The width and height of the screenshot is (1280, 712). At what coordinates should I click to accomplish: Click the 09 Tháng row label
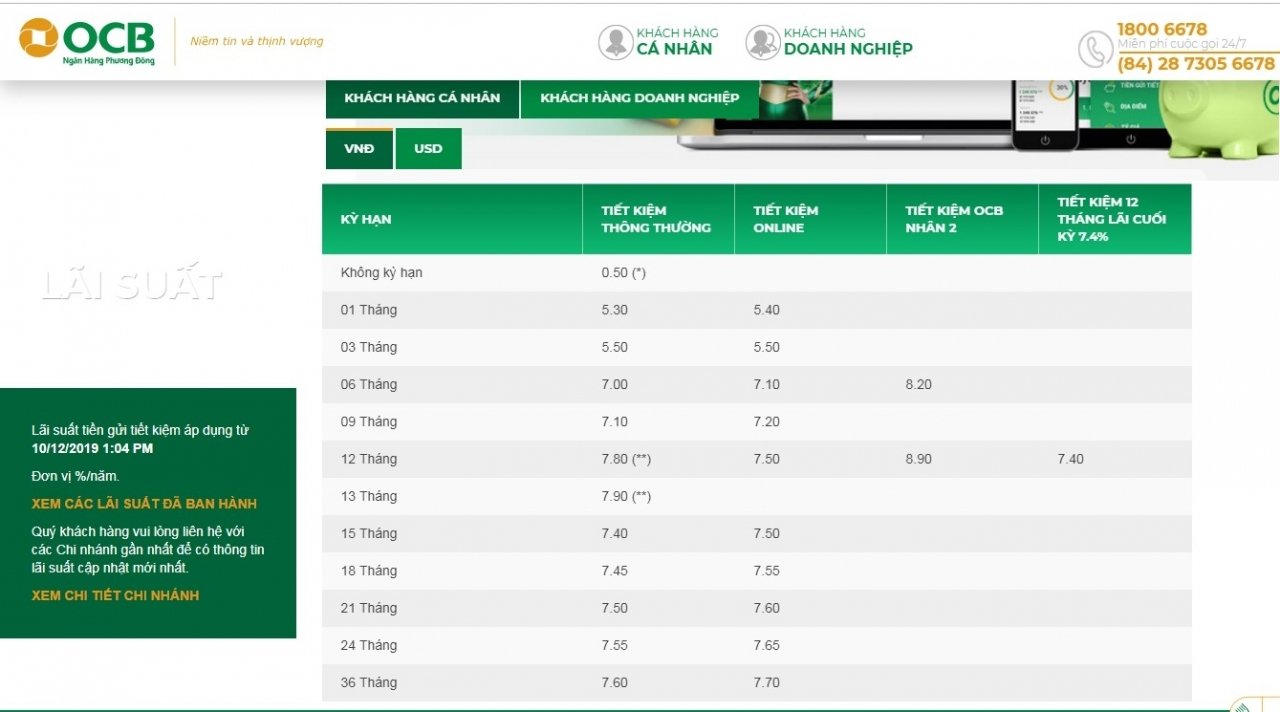(368, 422)
